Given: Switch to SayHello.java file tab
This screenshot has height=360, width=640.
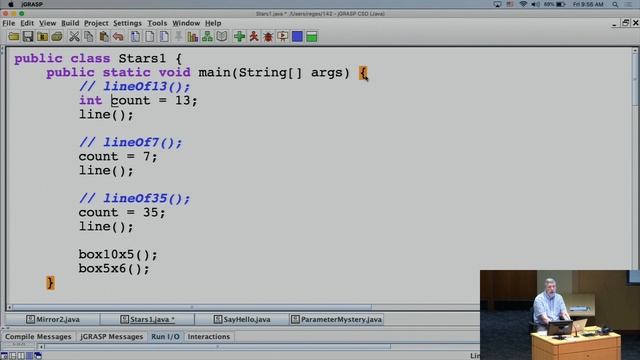Looking at the screenshot, I should [242, 319].
